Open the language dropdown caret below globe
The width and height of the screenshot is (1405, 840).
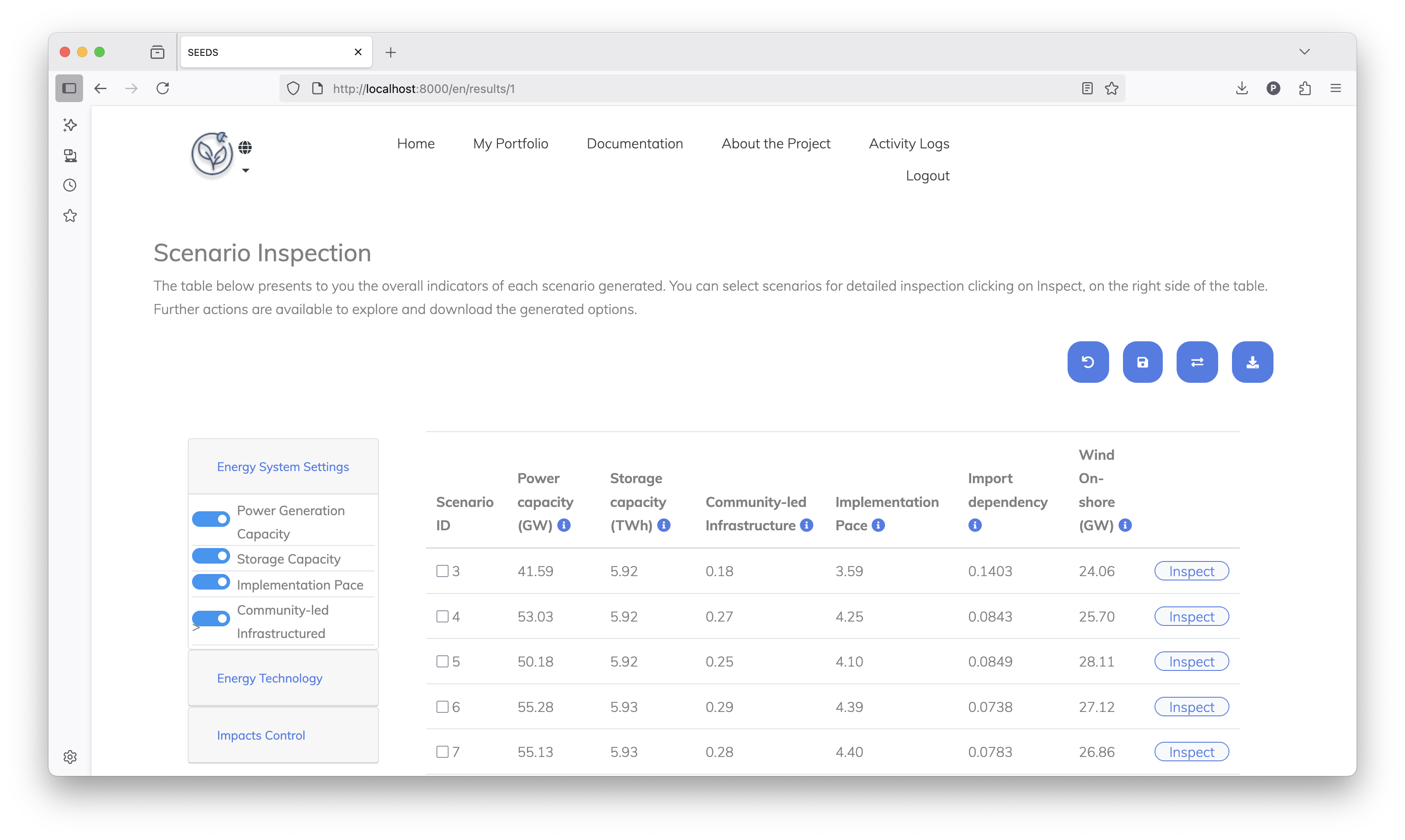(x=246, y=170)
